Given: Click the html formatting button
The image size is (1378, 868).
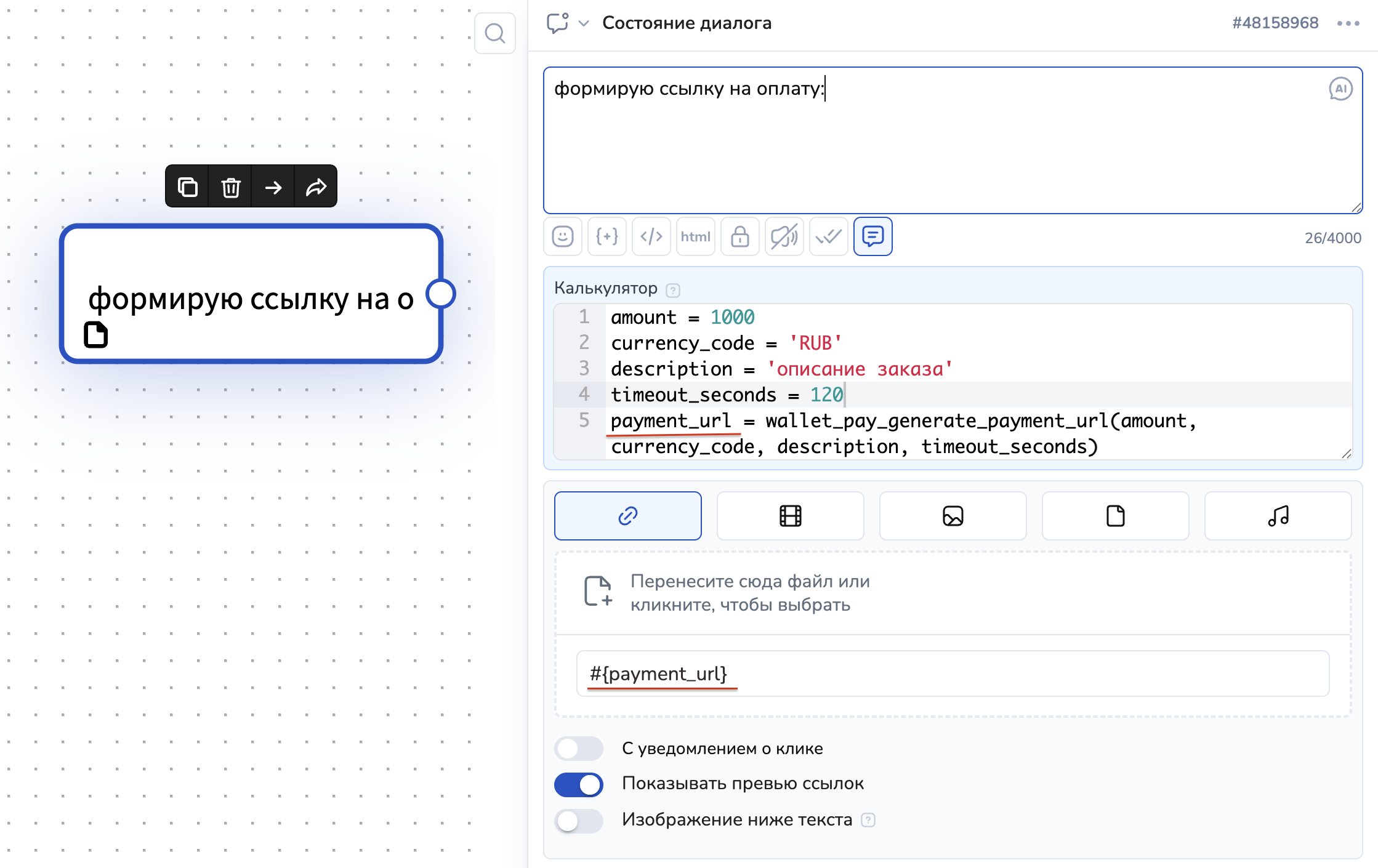Looking at the screenshot, I should coord(695,237).
